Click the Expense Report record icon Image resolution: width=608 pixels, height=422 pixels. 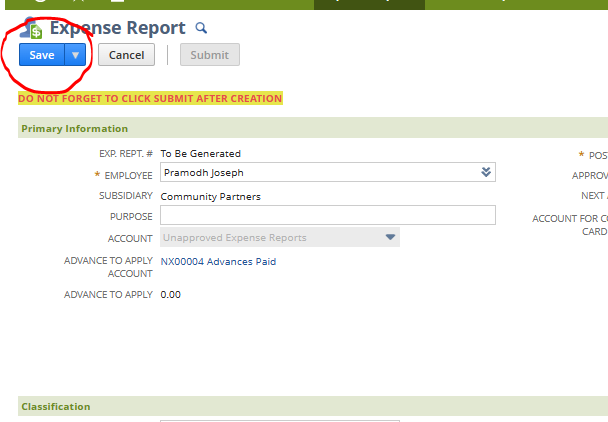click(x=31, y=29)
